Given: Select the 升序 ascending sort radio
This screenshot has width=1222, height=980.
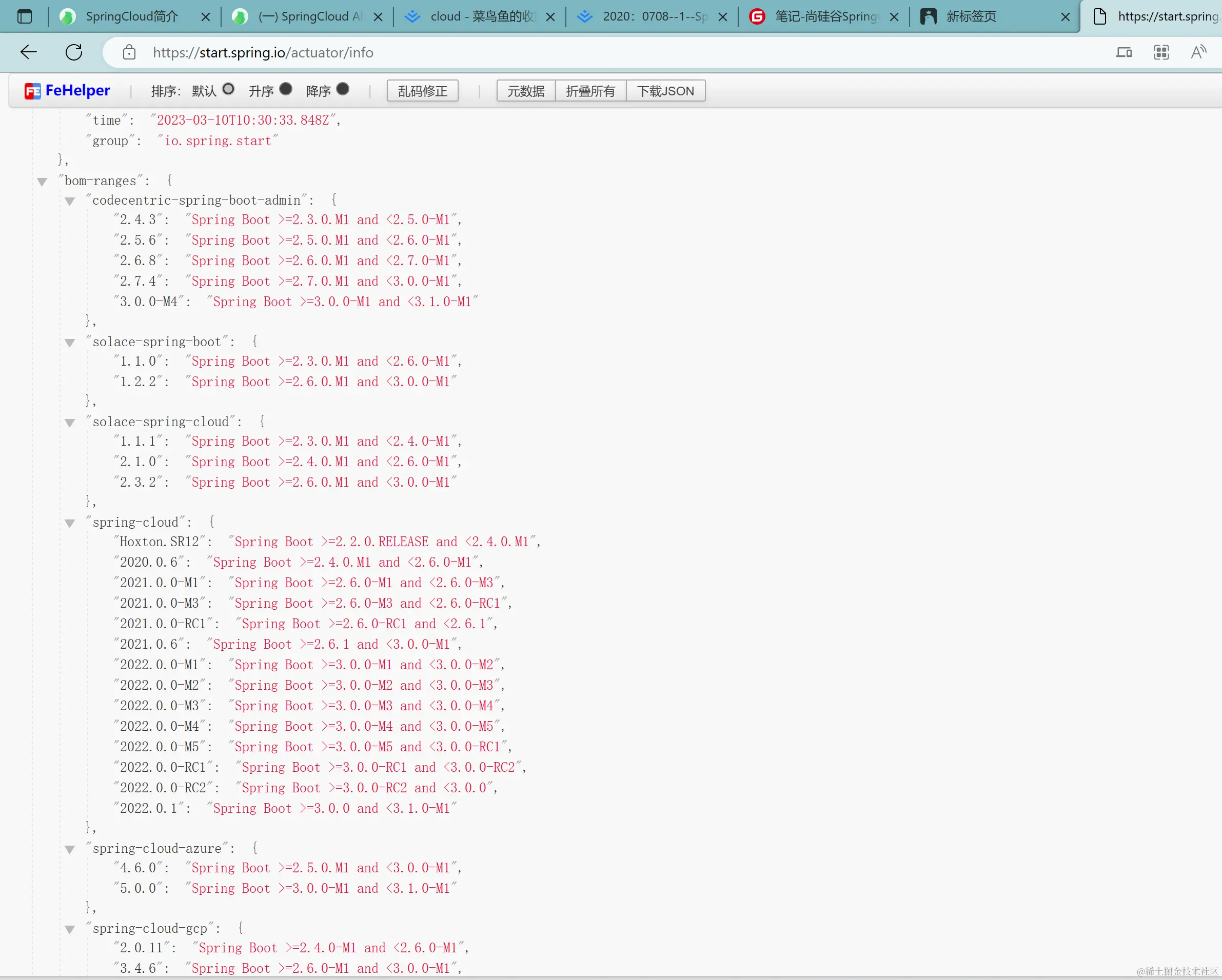Looking at the screenshot, I should 286,90.
